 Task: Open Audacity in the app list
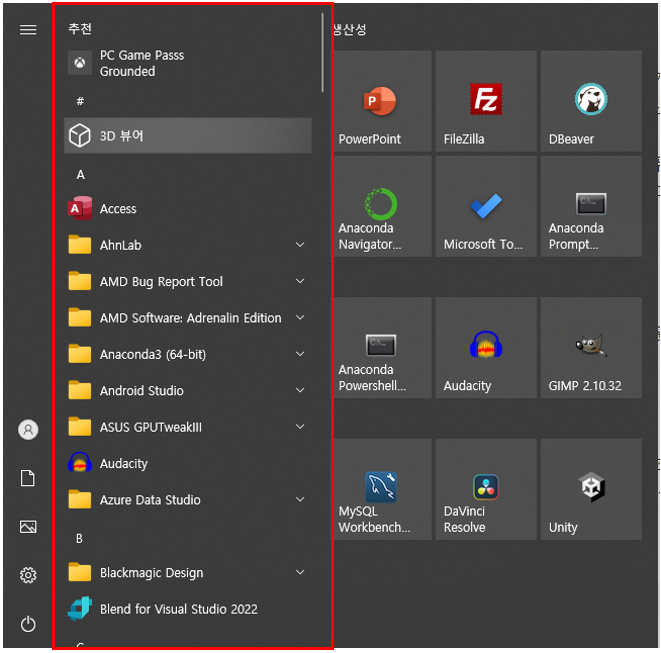point(188,463)
